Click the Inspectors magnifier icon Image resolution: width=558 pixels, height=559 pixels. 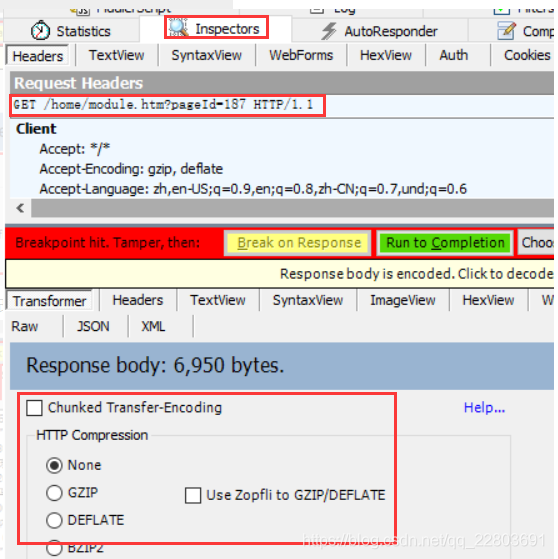[178, 28]
